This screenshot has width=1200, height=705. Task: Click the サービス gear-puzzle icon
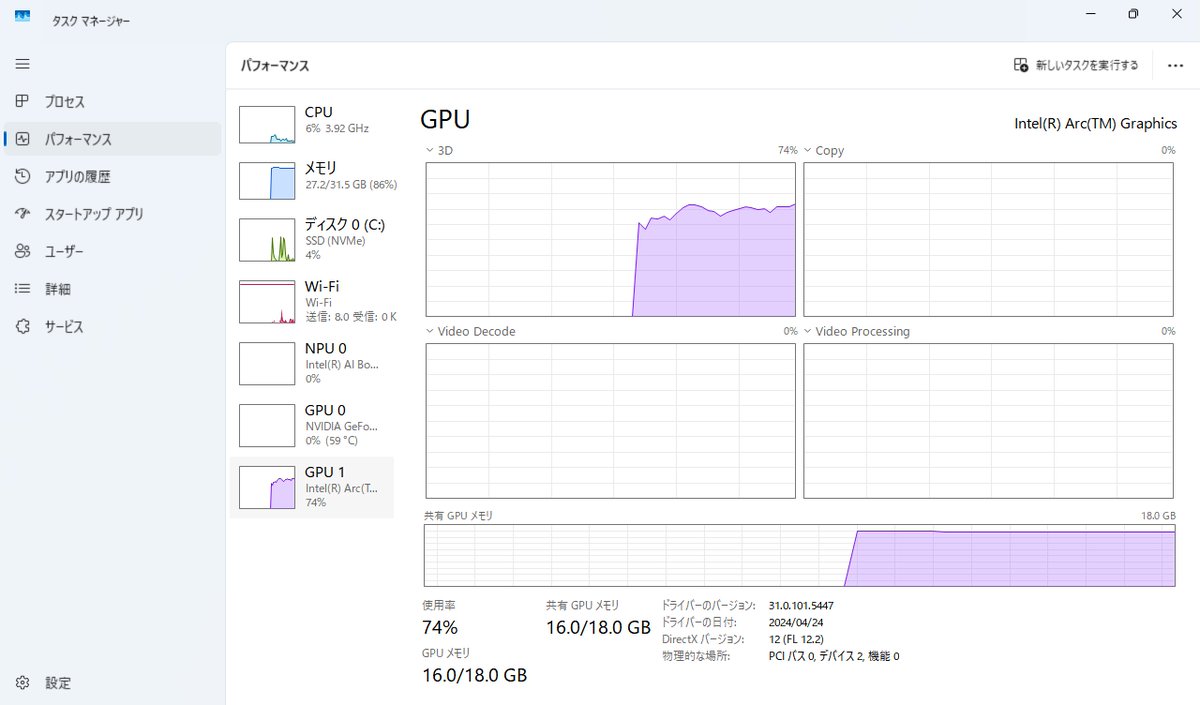point(22,327)
